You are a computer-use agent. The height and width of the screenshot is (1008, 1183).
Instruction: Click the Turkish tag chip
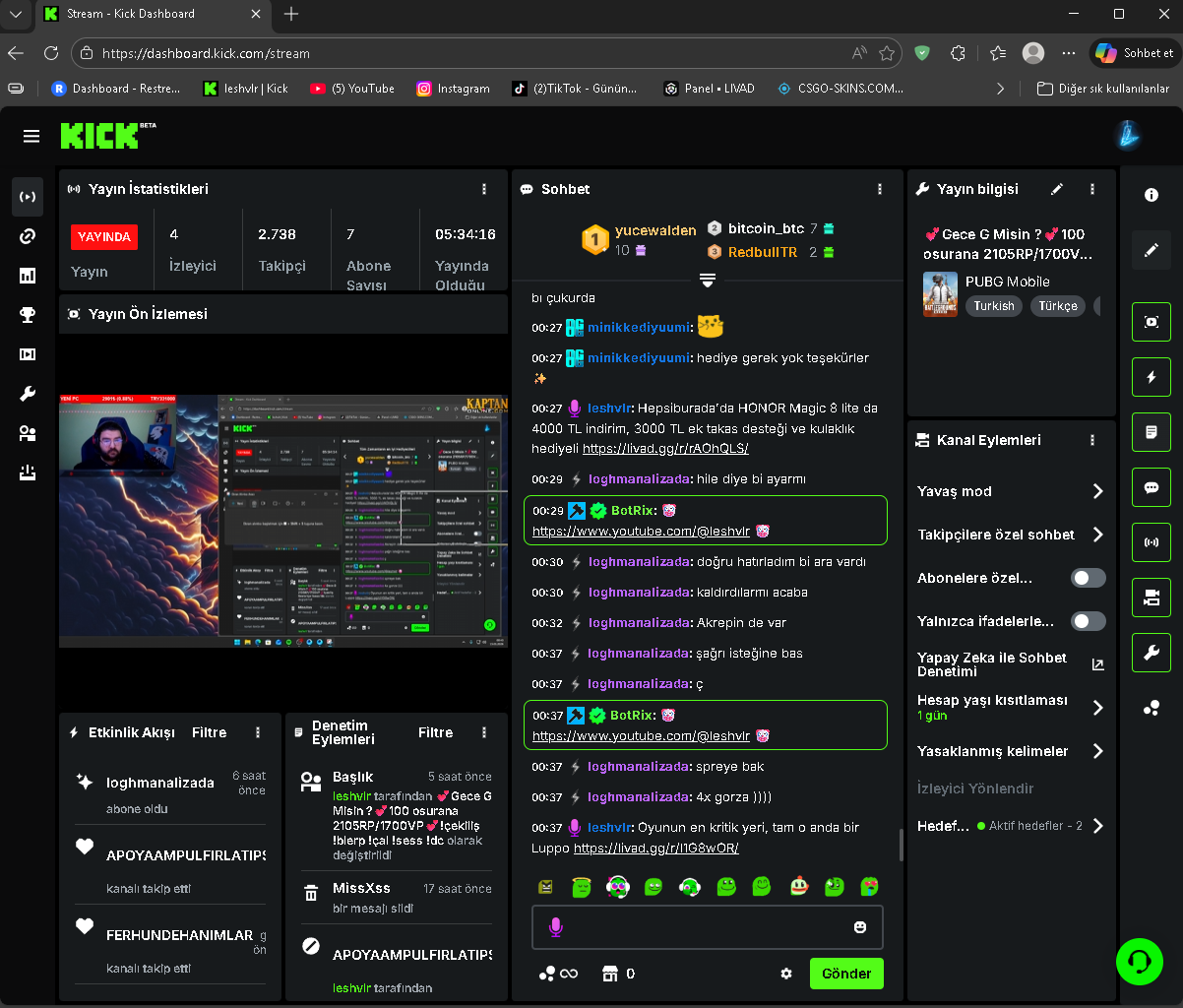point(994,306)
